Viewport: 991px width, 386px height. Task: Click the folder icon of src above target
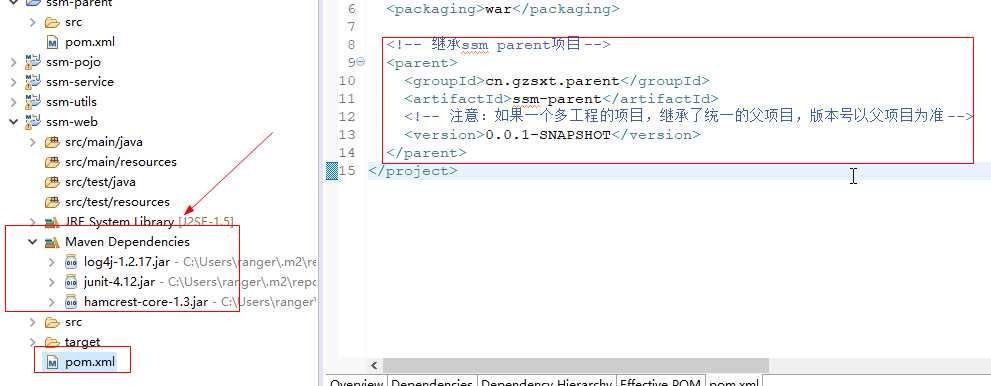52,322
